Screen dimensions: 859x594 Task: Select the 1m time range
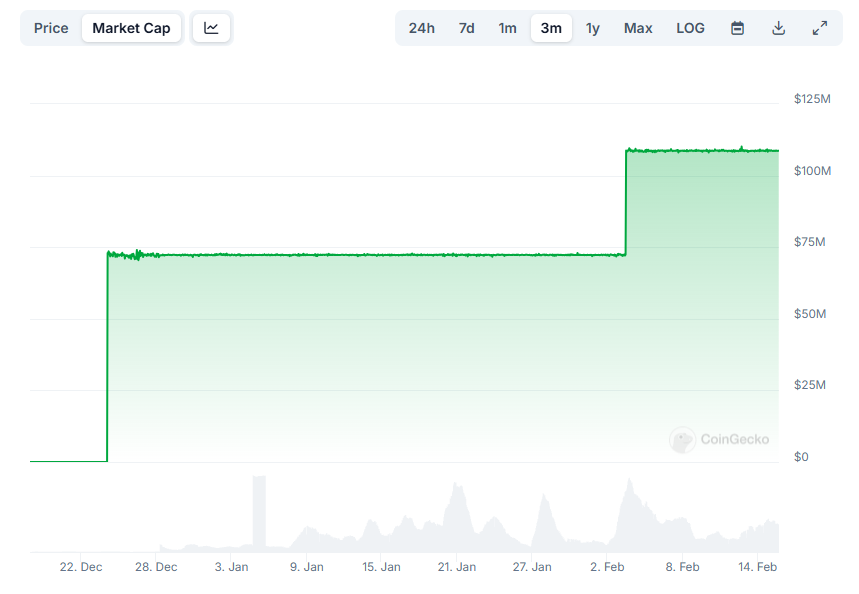pyautogui.click(x=507, y=28)
